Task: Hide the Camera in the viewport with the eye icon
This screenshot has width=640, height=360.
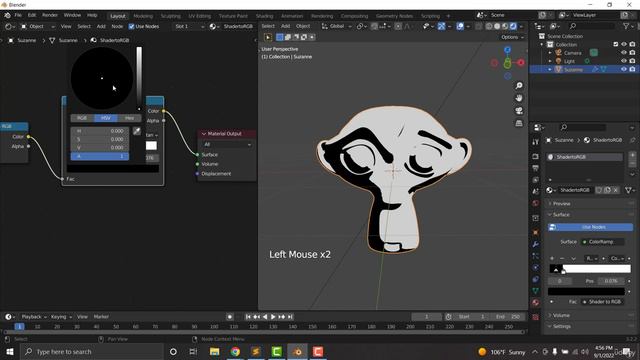Action: click(624, 53)
